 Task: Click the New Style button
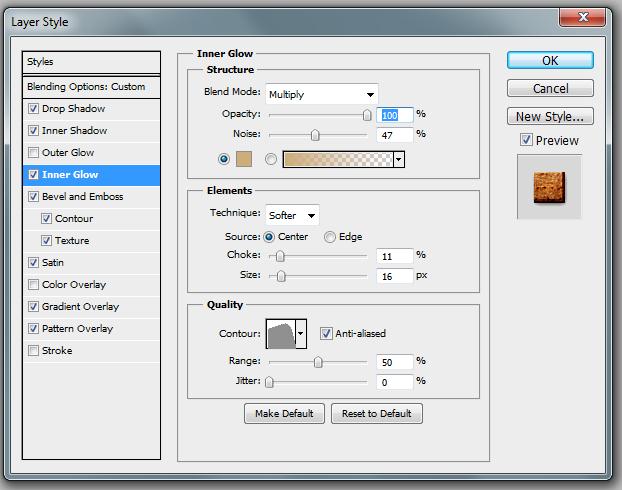[x=549, y=116]
